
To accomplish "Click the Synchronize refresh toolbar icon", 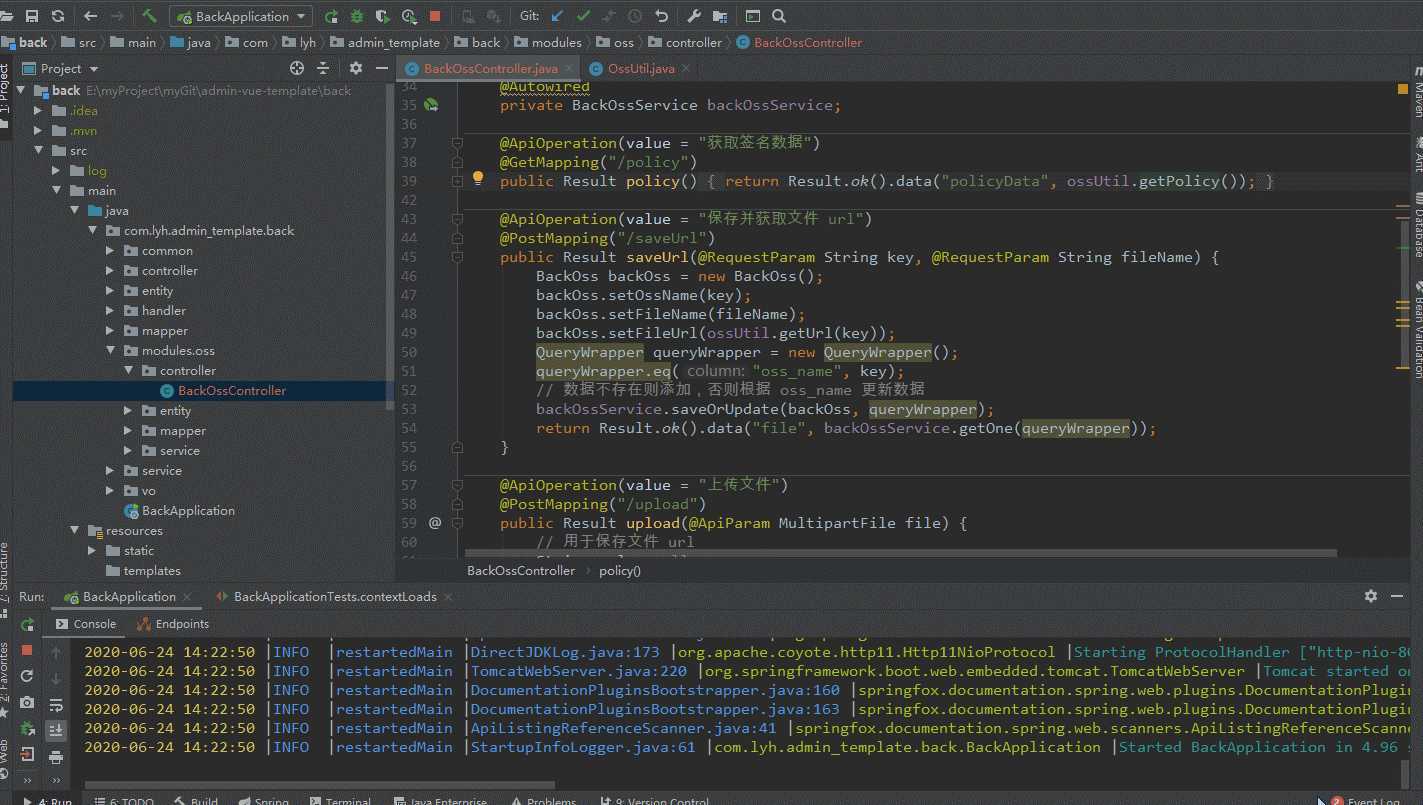I will 57,16.
